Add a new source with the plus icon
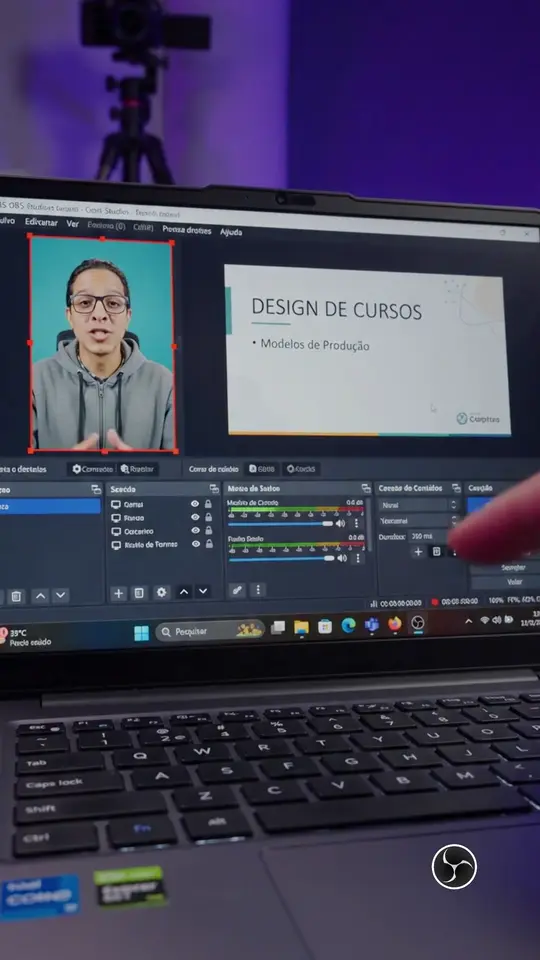This screenshot has height=960, width=540. click(x=119, y=593)
